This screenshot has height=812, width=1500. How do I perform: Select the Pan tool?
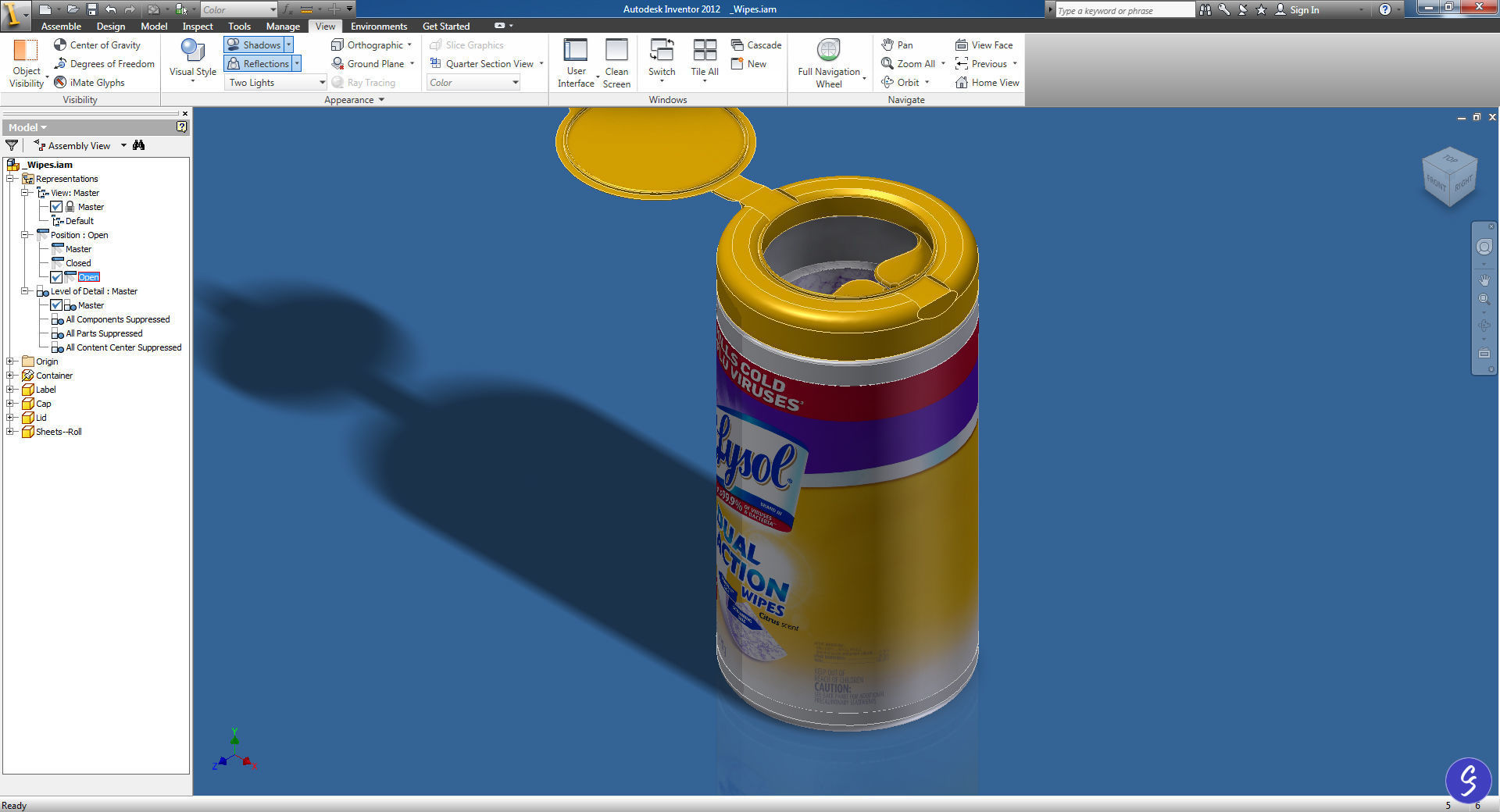point(897,45)
